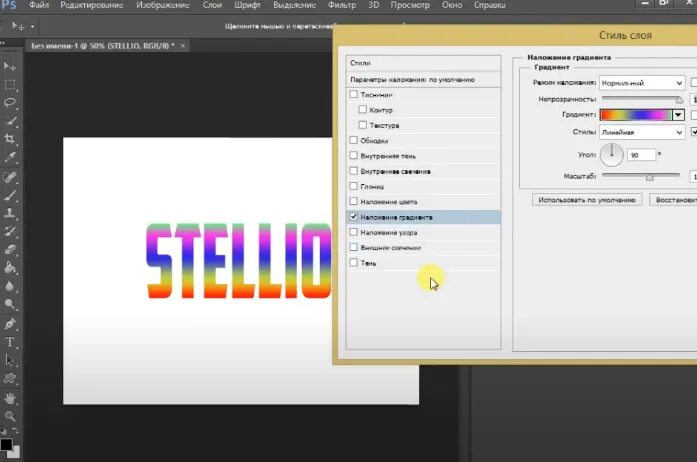Select the Path Selection tool
Viewport: 697px width, 462px height.
click(10, 360)
